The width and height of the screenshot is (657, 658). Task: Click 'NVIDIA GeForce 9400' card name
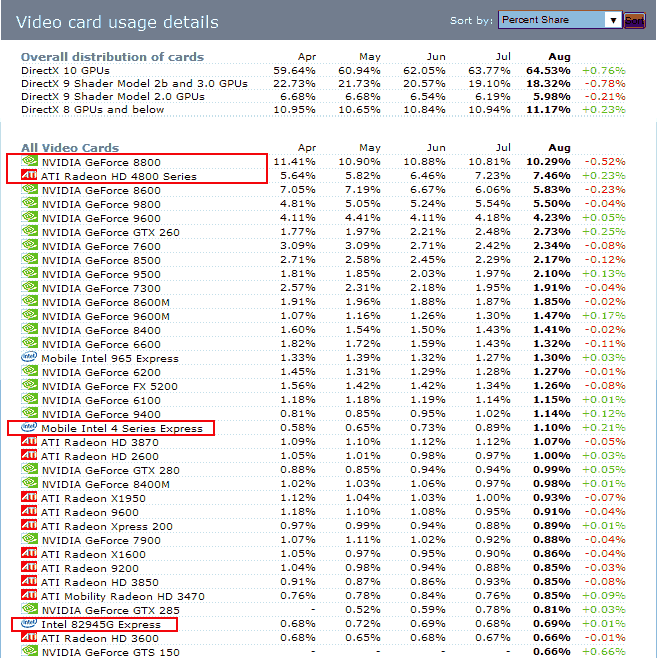pyautogui.click(x=101, y=414)
